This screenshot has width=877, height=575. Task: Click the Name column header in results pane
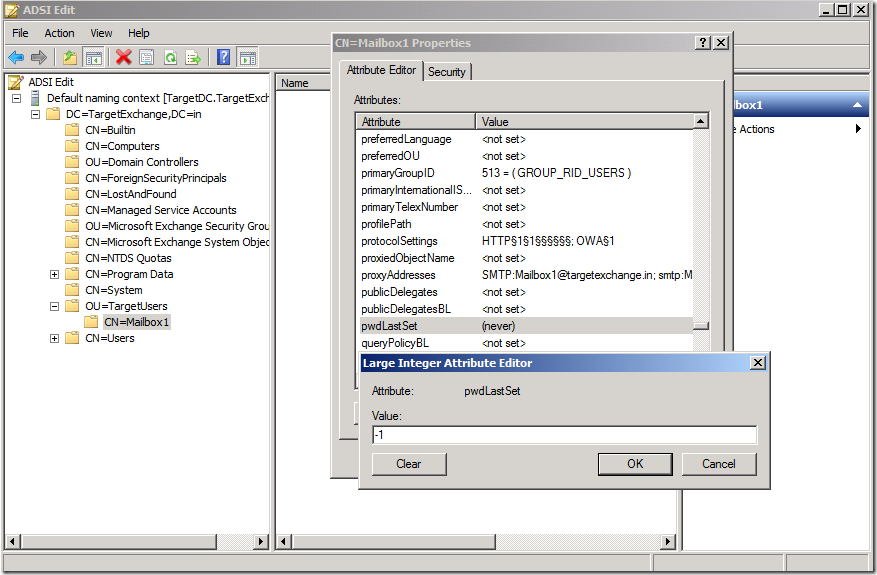(x=304, y=83)
